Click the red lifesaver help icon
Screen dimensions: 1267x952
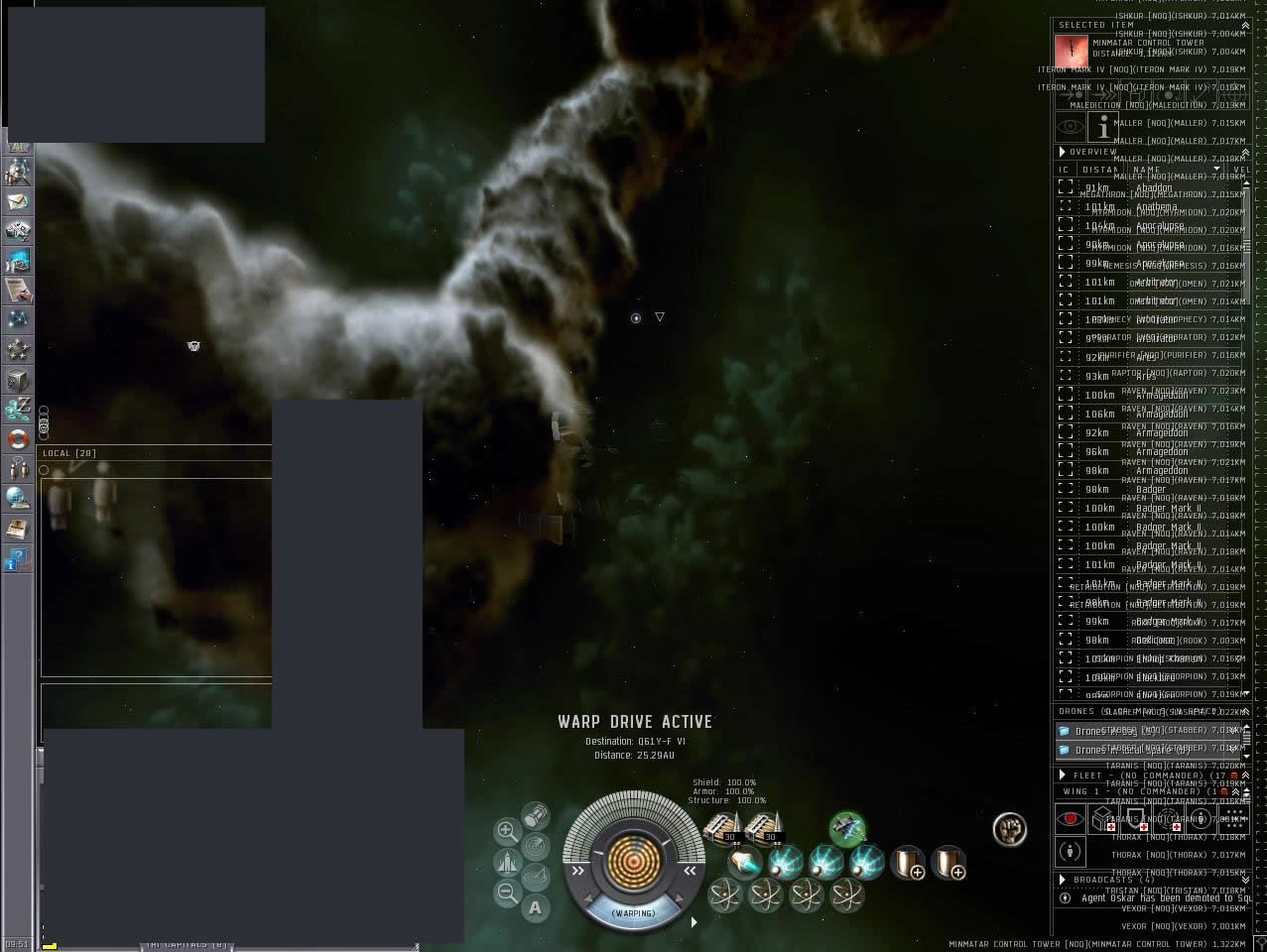pos(18,438)
